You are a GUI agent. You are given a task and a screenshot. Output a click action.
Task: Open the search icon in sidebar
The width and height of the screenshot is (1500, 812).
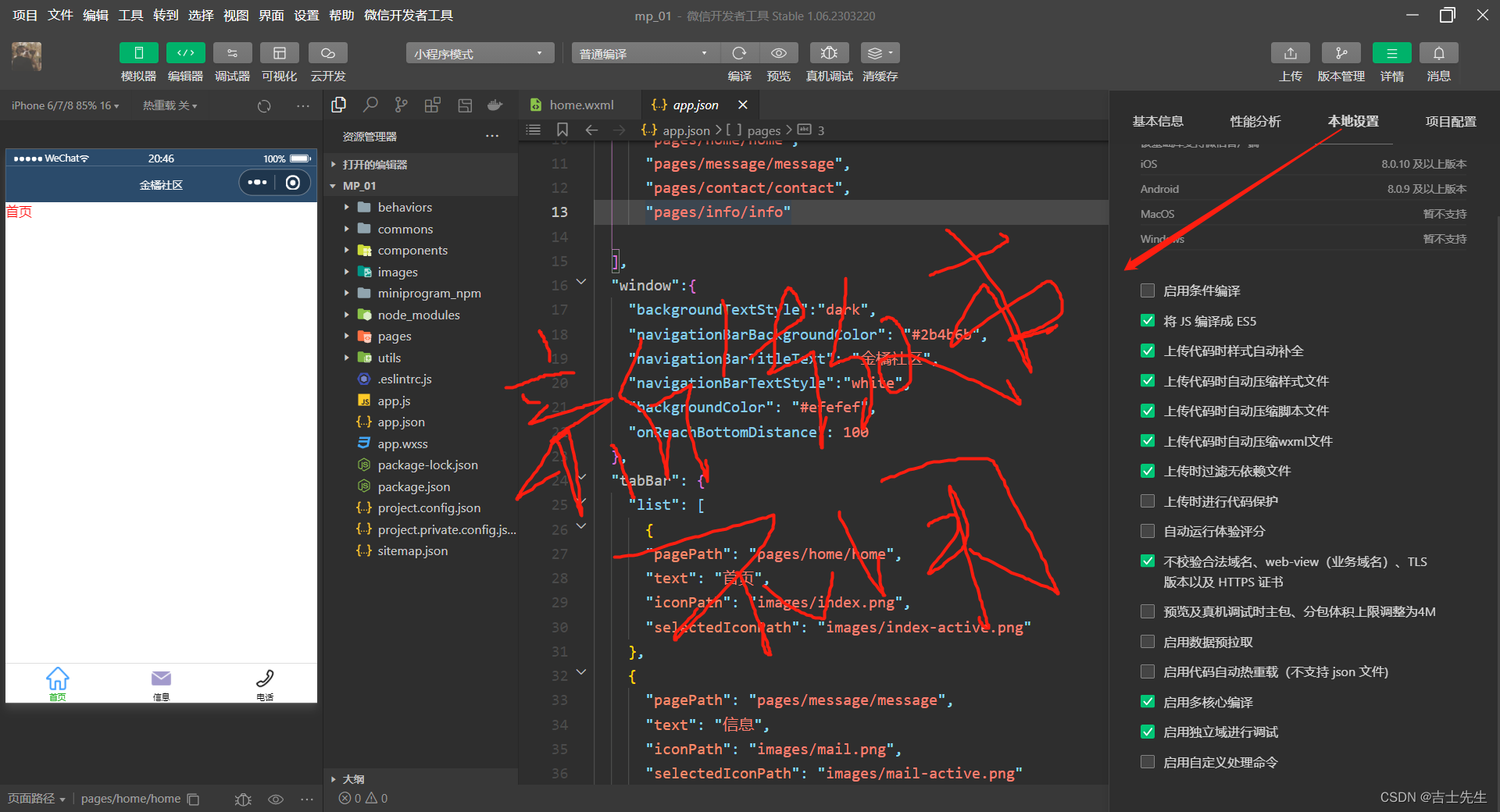(370, 105)
